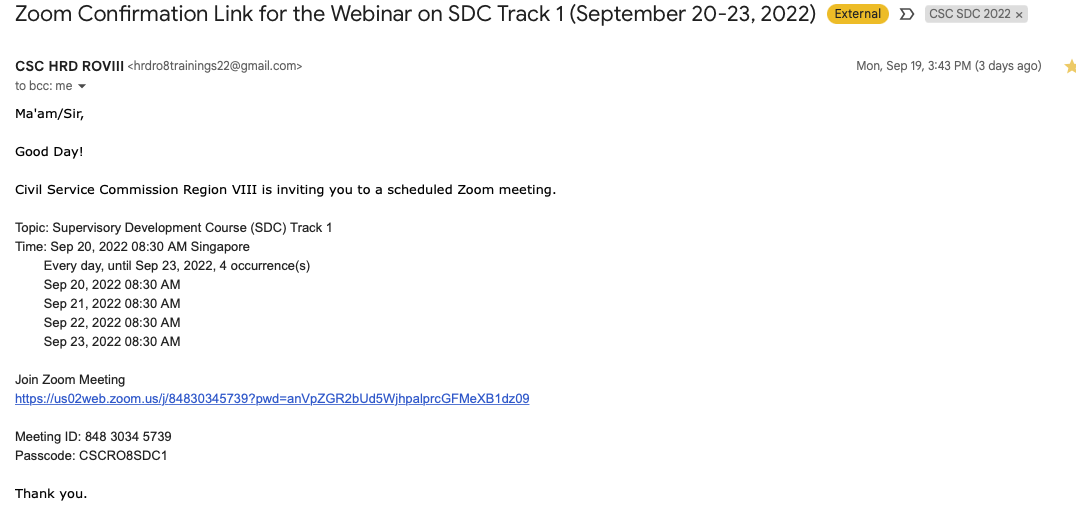Click the Sep 23, 2022 08:30 AM occurrence
Screen dimensions: 1076x526
coord(112,342)
